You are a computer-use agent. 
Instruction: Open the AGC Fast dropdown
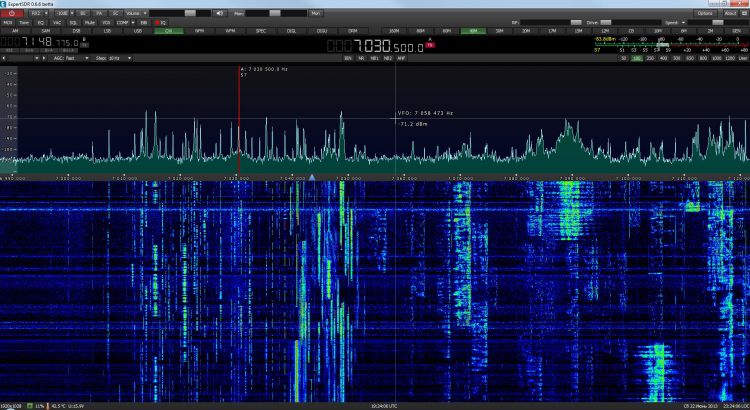point(71,58)
